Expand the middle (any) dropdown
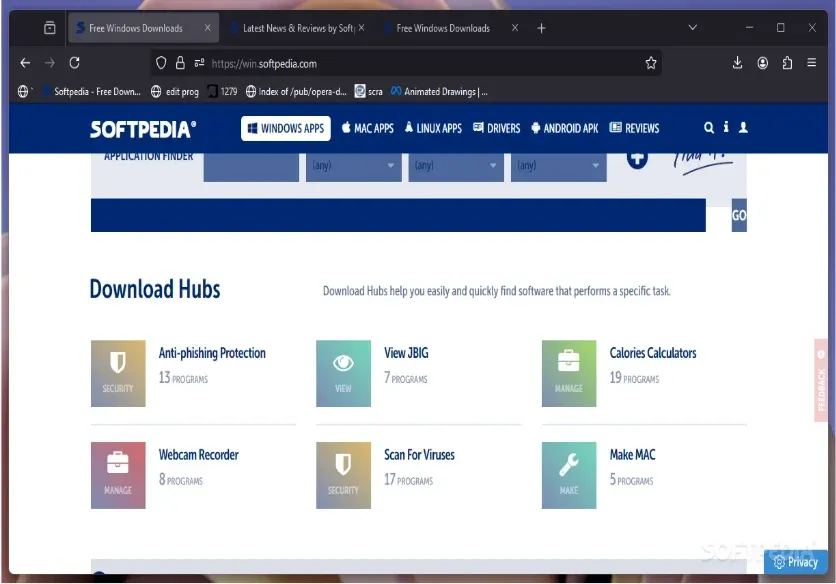836x584 pixels. click(456, 166)
